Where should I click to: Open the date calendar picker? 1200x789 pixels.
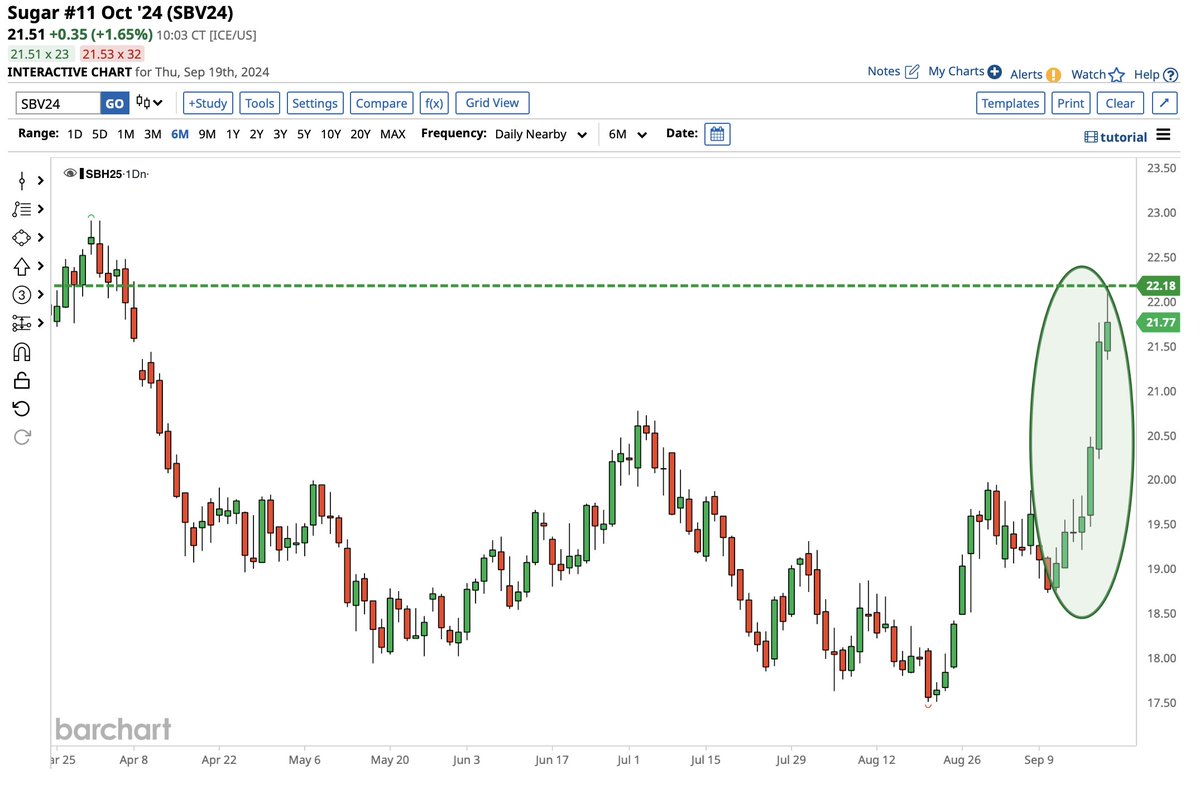(x=717, y=134)
